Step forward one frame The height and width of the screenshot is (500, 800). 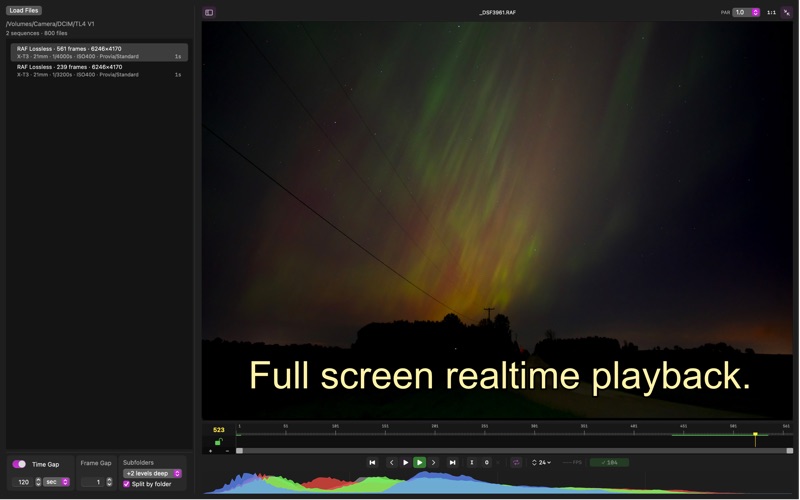point(434,462)
